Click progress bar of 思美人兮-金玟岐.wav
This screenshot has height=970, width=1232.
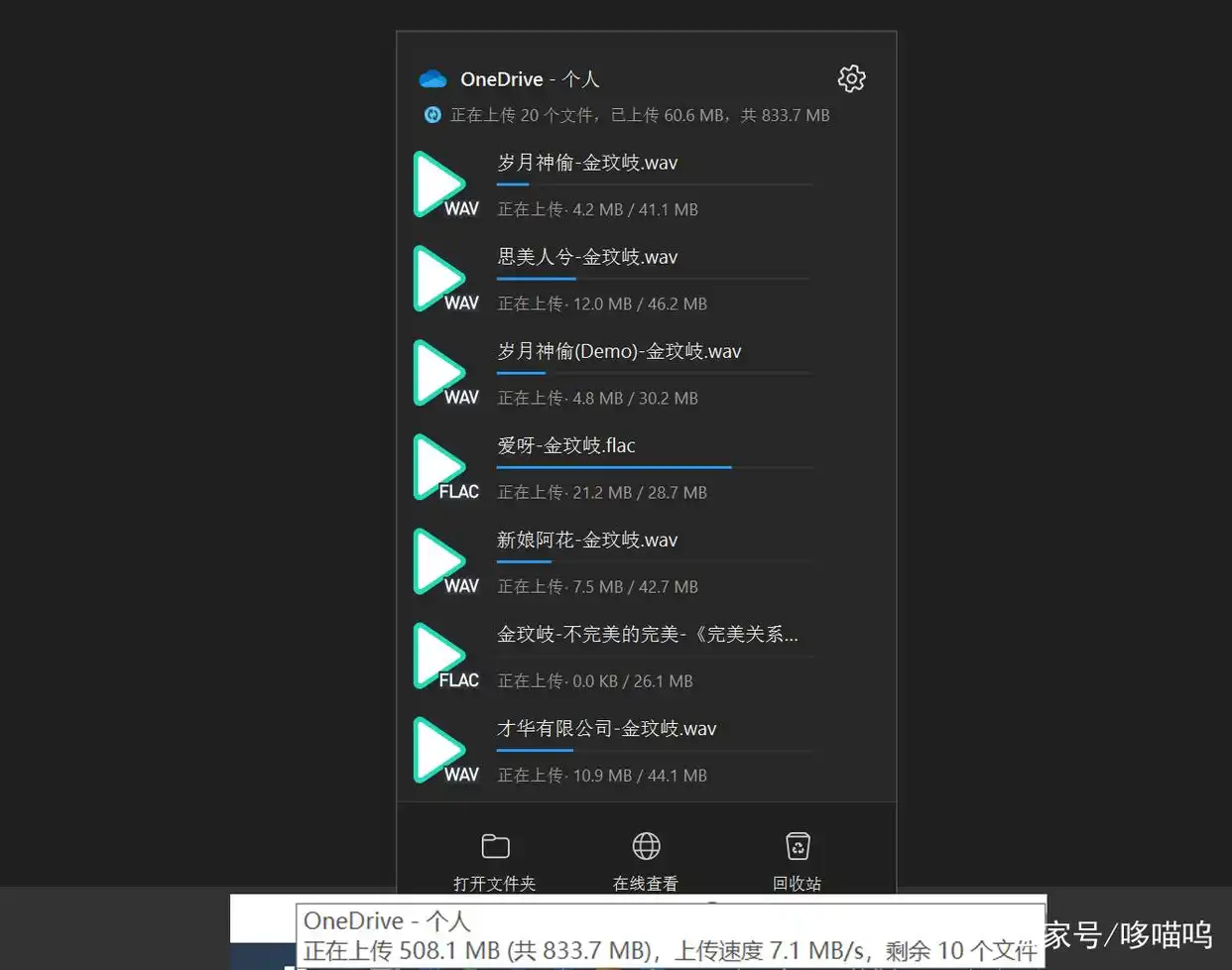(x=654, y=279)
